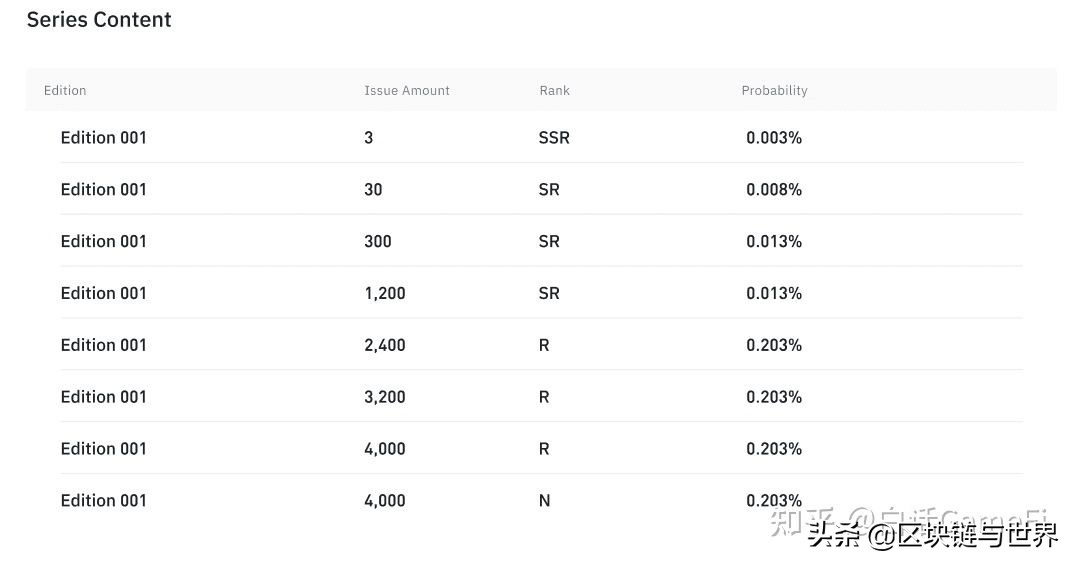Click the Probability column header

click(x=774, y=90)
